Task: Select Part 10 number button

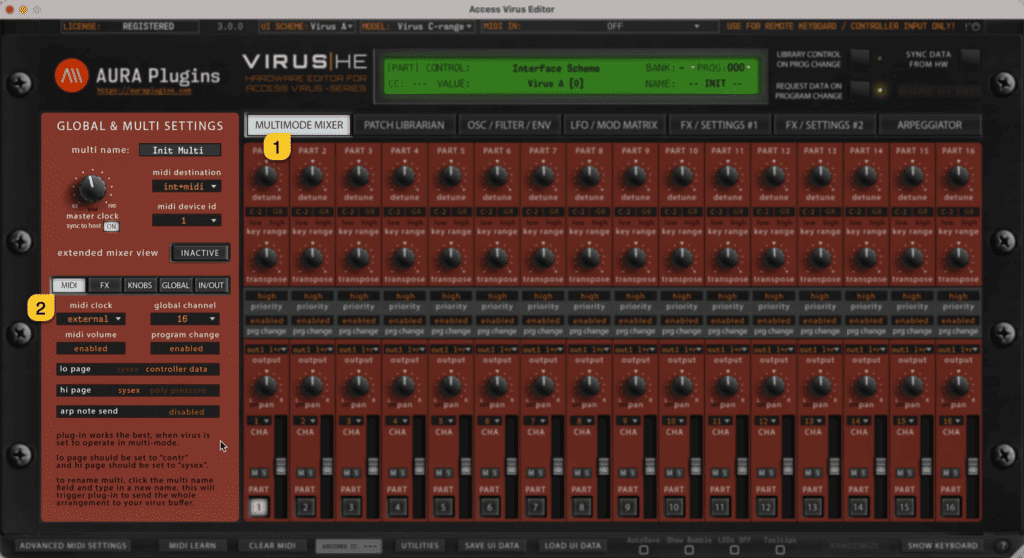Action: [674, 506]
